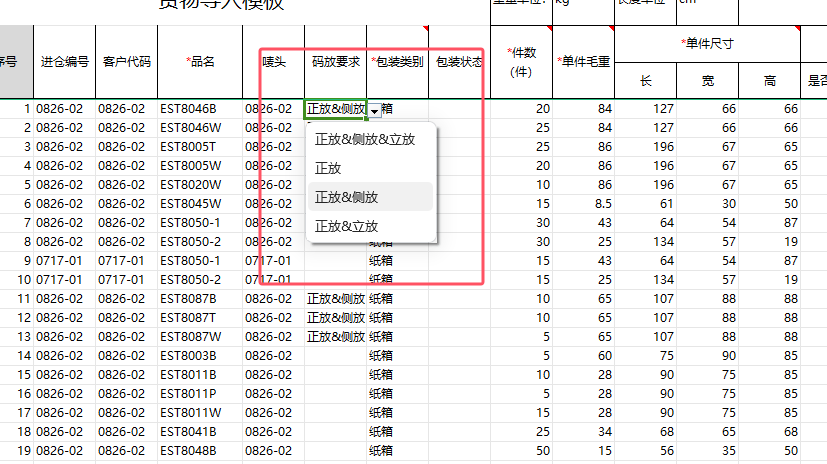The height and width of the screenshot is (464, 827).
Task: Select the 客户代码 cell 0717-01 in row 10
Action: coord(127,280)
